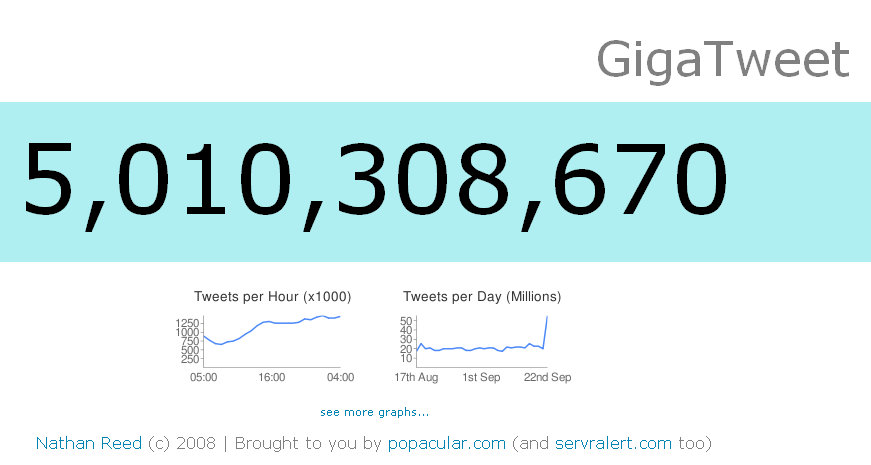Click the 'Tweets per Day (Millions)' title
871x465 pixels.
(x=482, y=297)
